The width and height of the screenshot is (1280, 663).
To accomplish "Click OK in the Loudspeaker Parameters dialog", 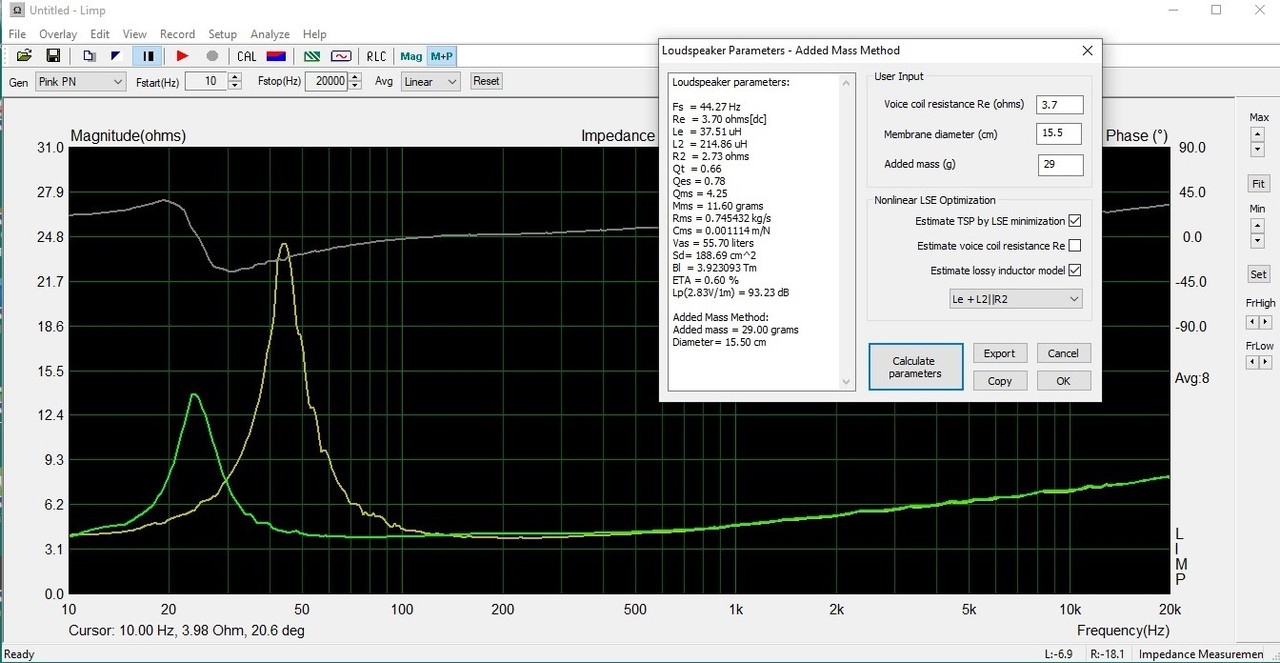I will [1063, 381].
